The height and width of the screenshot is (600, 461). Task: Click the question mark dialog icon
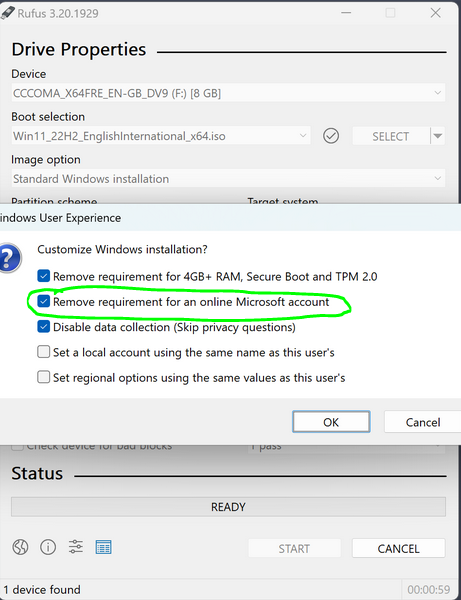9,258
